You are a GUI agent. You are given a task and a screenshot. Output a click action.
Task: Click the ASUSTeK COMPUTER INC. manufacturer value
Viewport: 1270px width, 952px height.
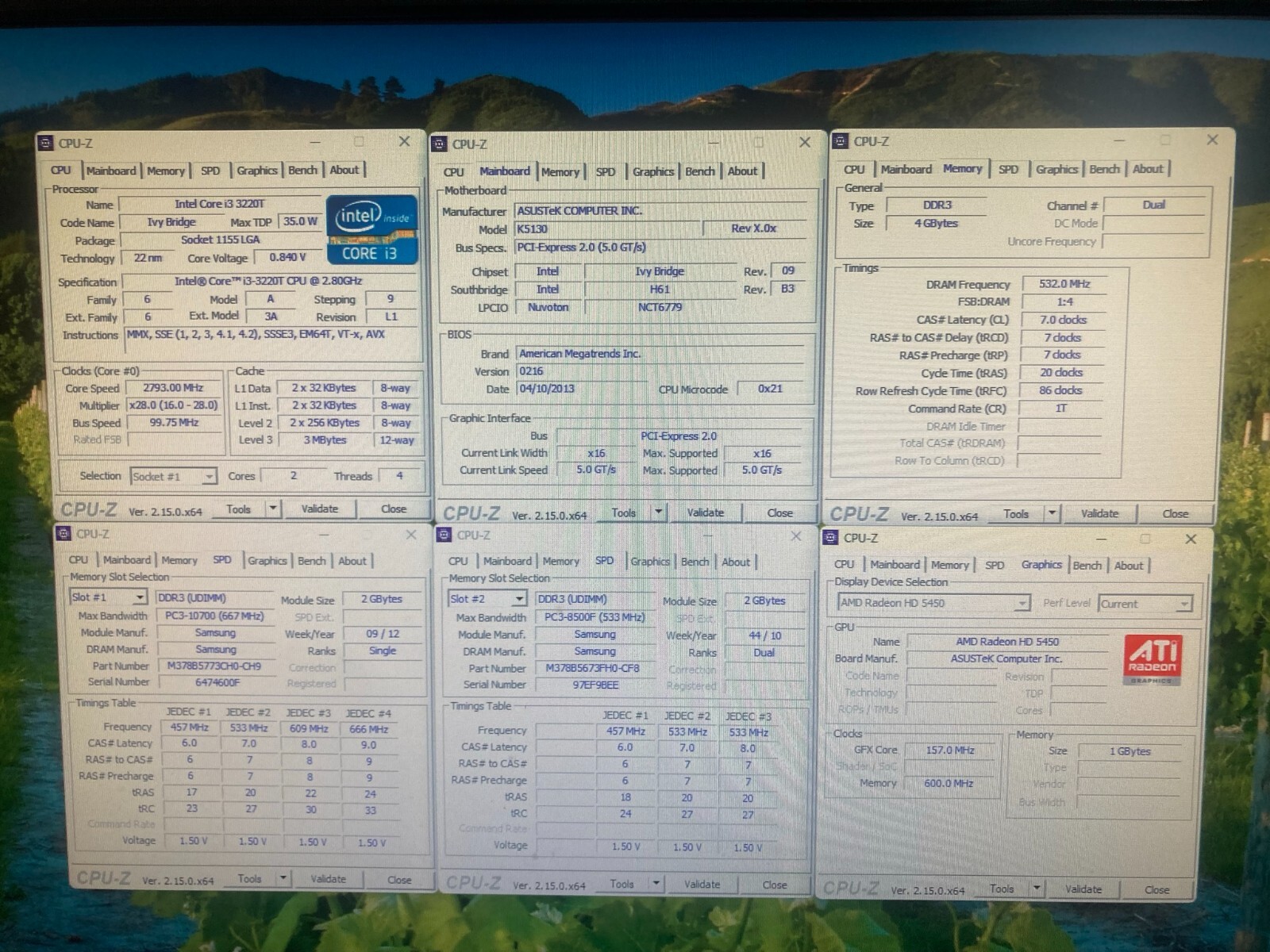[659, 211]
